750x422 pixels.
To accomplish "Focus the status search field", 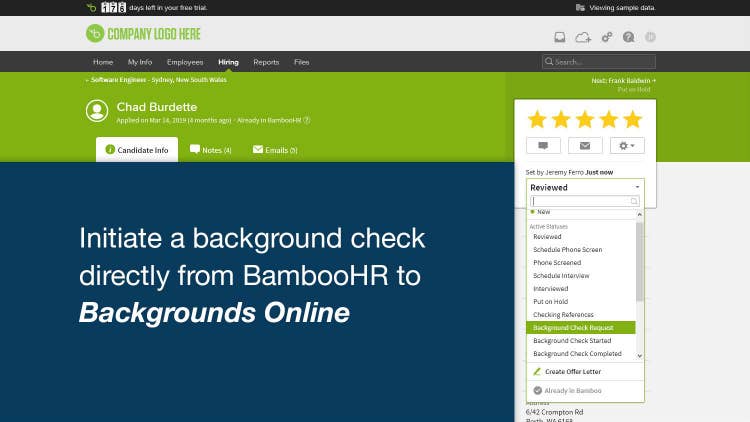I will tap(585, 201).
